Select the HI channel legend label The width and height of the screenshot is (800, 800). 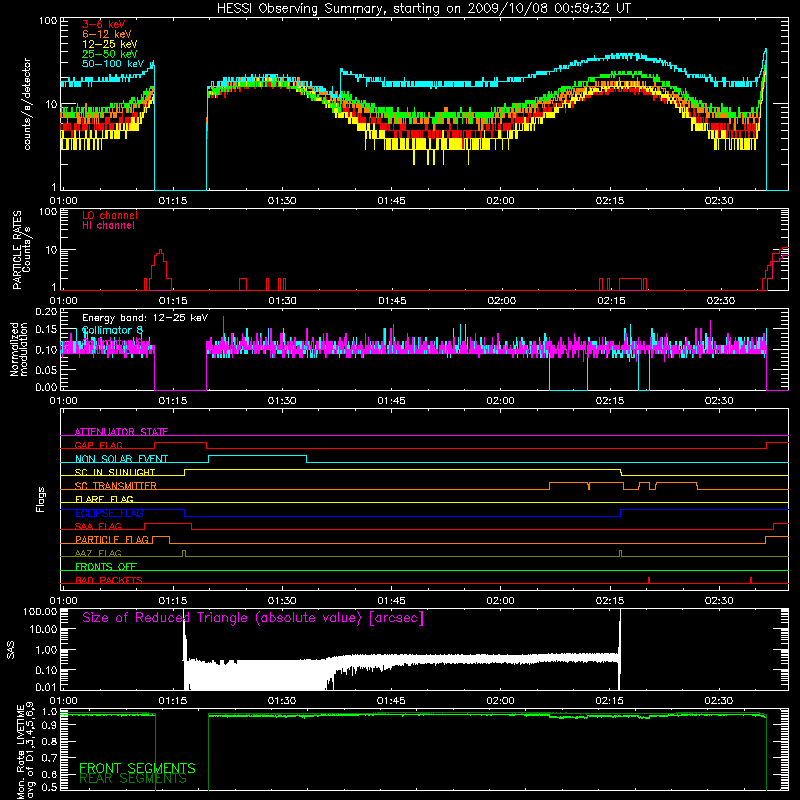(108, 226)
